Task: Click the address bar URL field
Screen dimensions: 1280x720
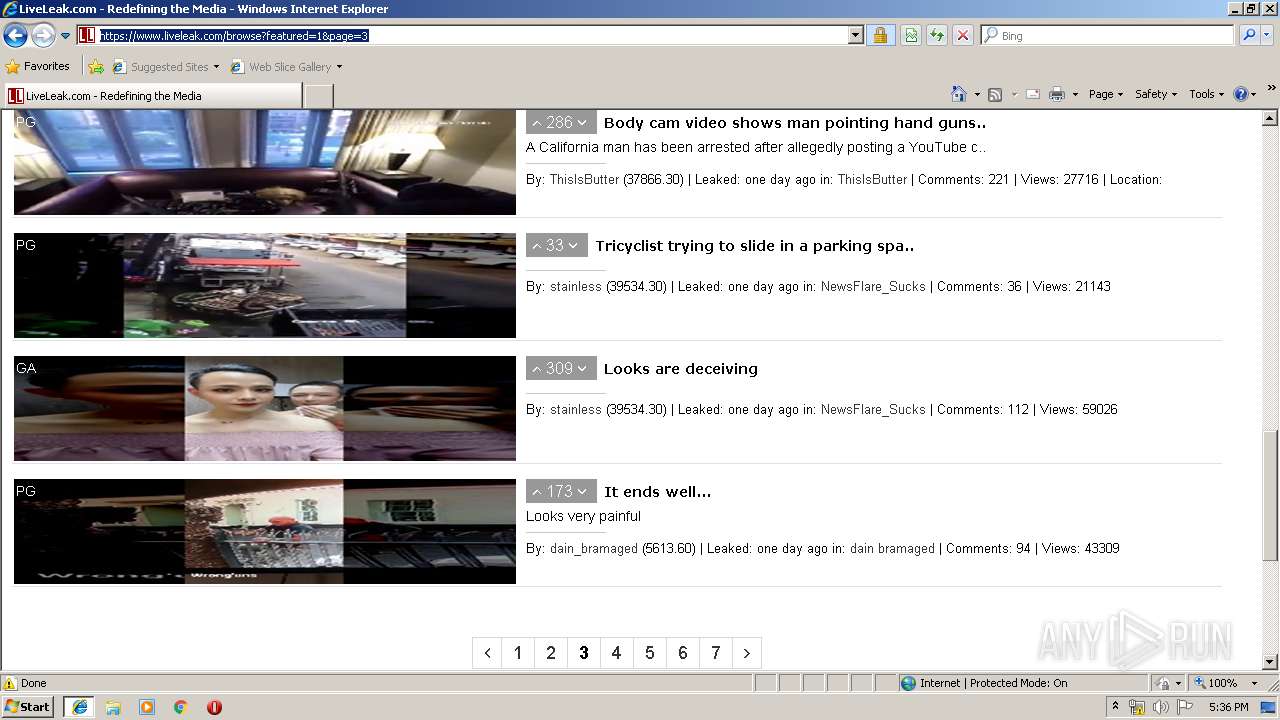Action: tap(472, 35)
